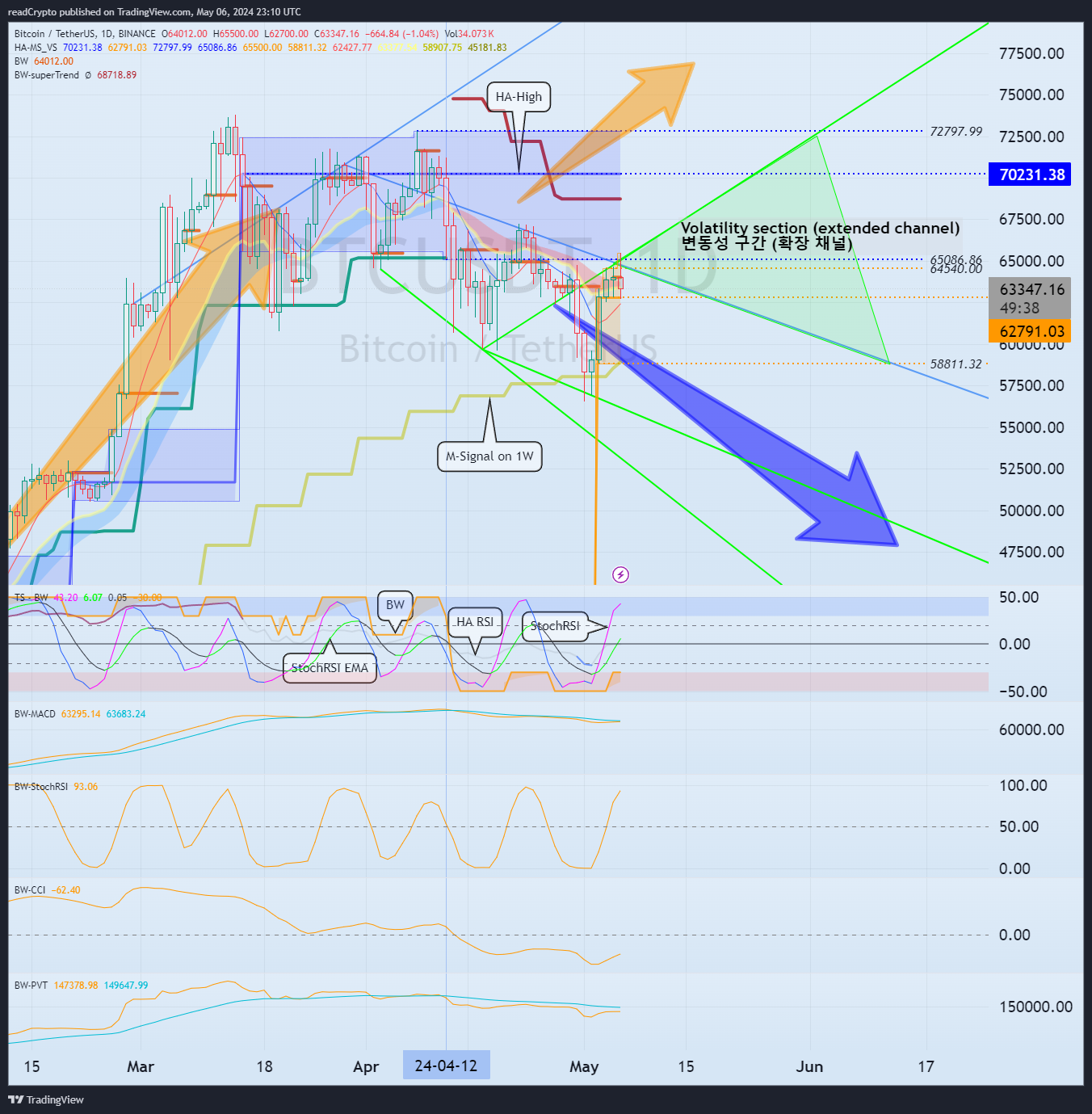This screenshot has width=1092, height=1114.
Task: Click the BW-superTrend indicator legend
Action: pos(47,75)
